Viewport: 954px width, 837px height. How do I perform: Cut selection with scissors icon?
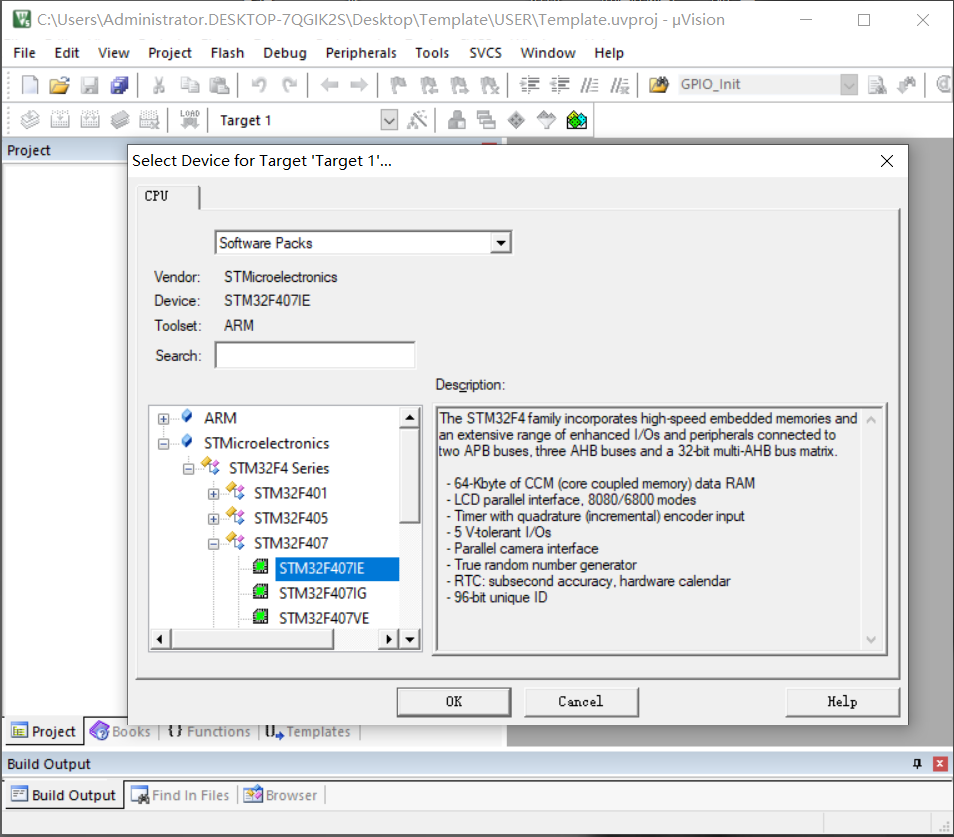coord(159,85)
